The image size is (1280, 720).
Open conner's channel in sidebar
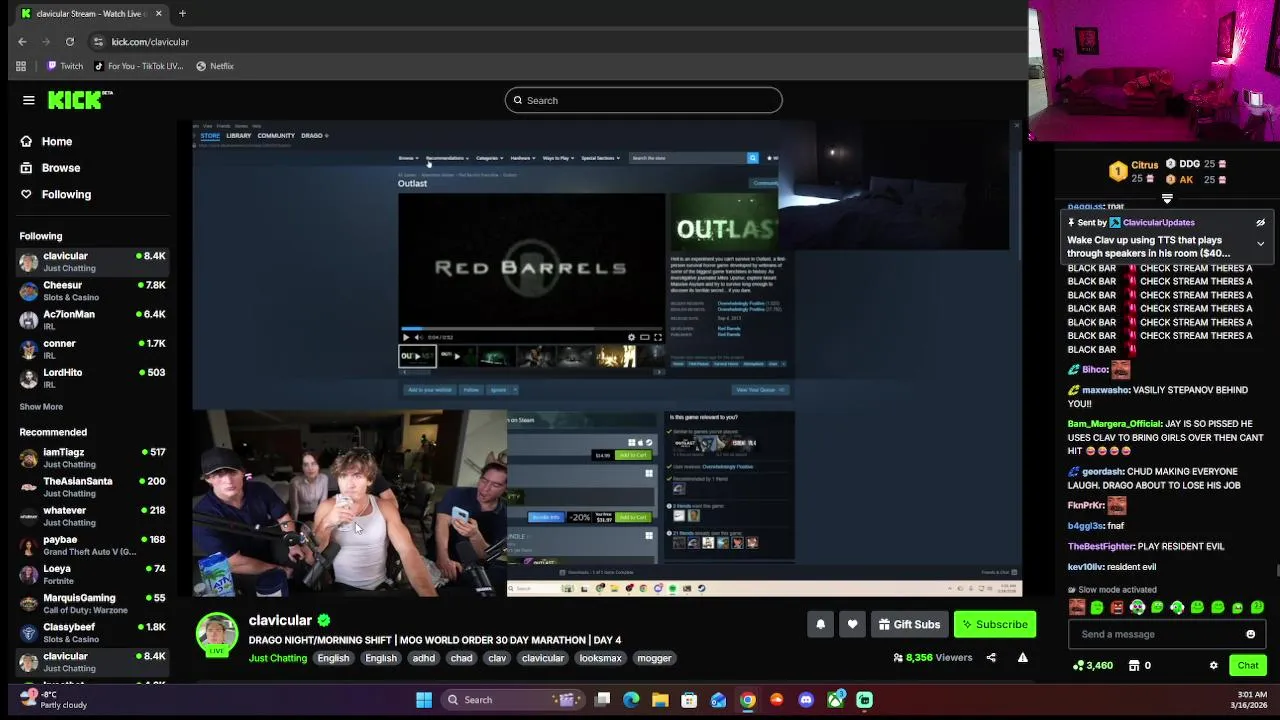pos(92,349)
